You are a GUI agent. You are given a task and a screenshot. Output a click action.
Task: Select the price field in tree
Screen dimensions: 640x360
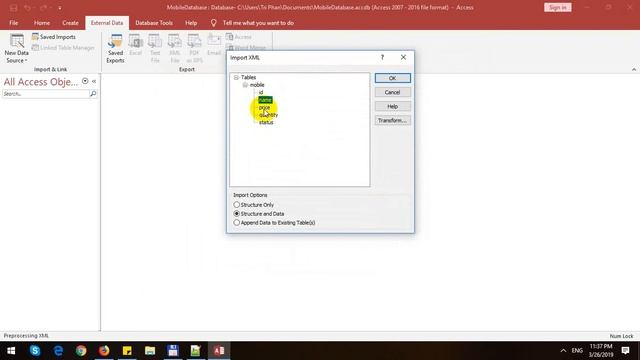(x=264, y=107)
